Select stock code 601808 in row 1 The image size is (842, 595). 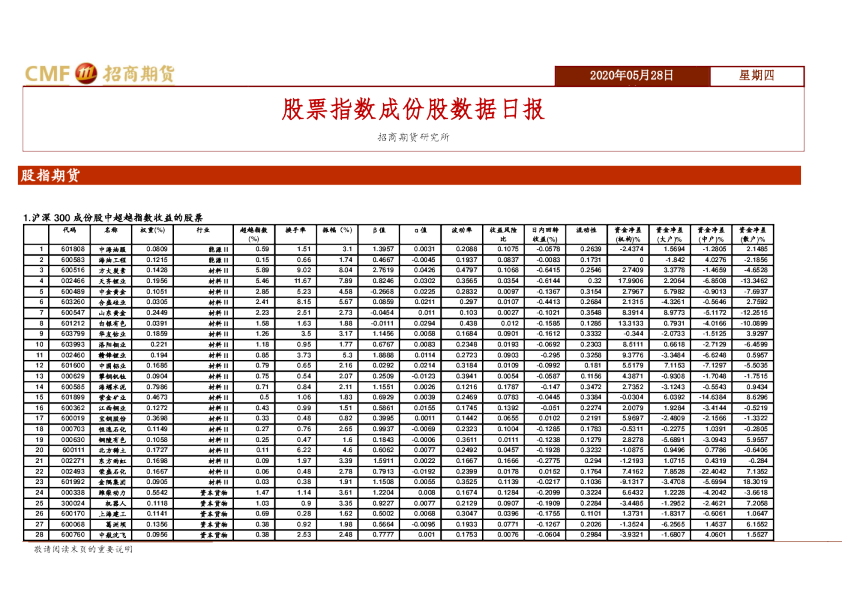(72, 248)
